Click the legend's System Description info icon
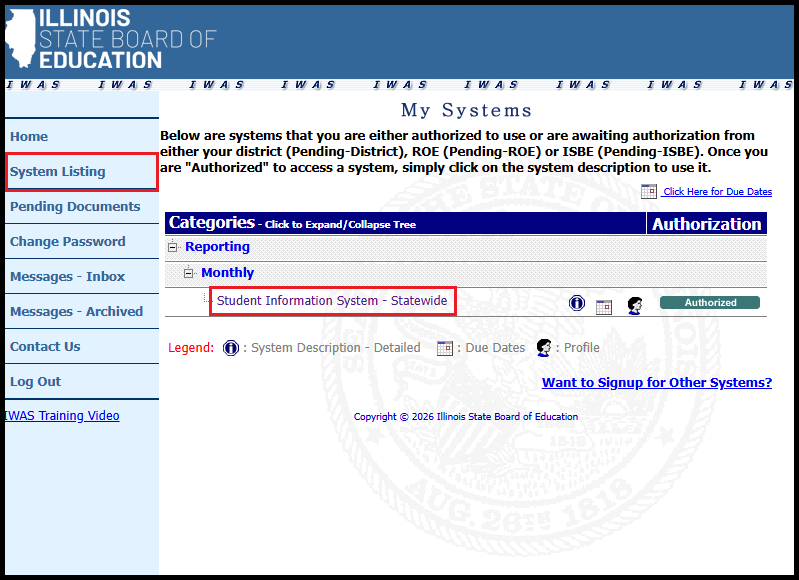The image size is (799, 580). (231, 348)
